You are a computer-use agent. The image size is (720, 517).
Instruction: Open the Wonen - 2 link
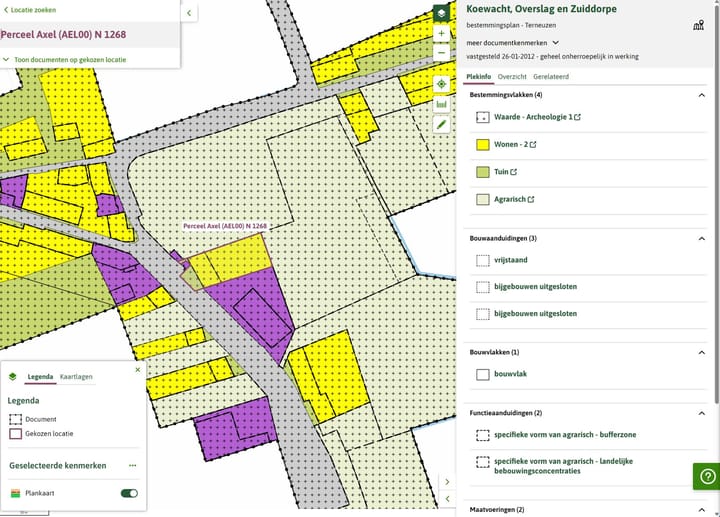(x=514, y=144)
